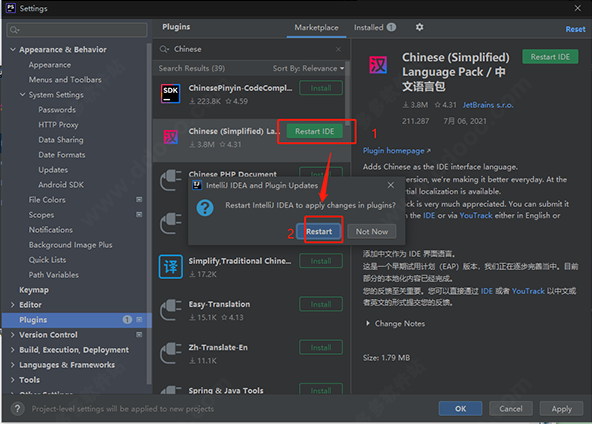Click the search magnifier in the settings search box
The height and width of the screenshot is (424, 592).
tap(14, 30)
